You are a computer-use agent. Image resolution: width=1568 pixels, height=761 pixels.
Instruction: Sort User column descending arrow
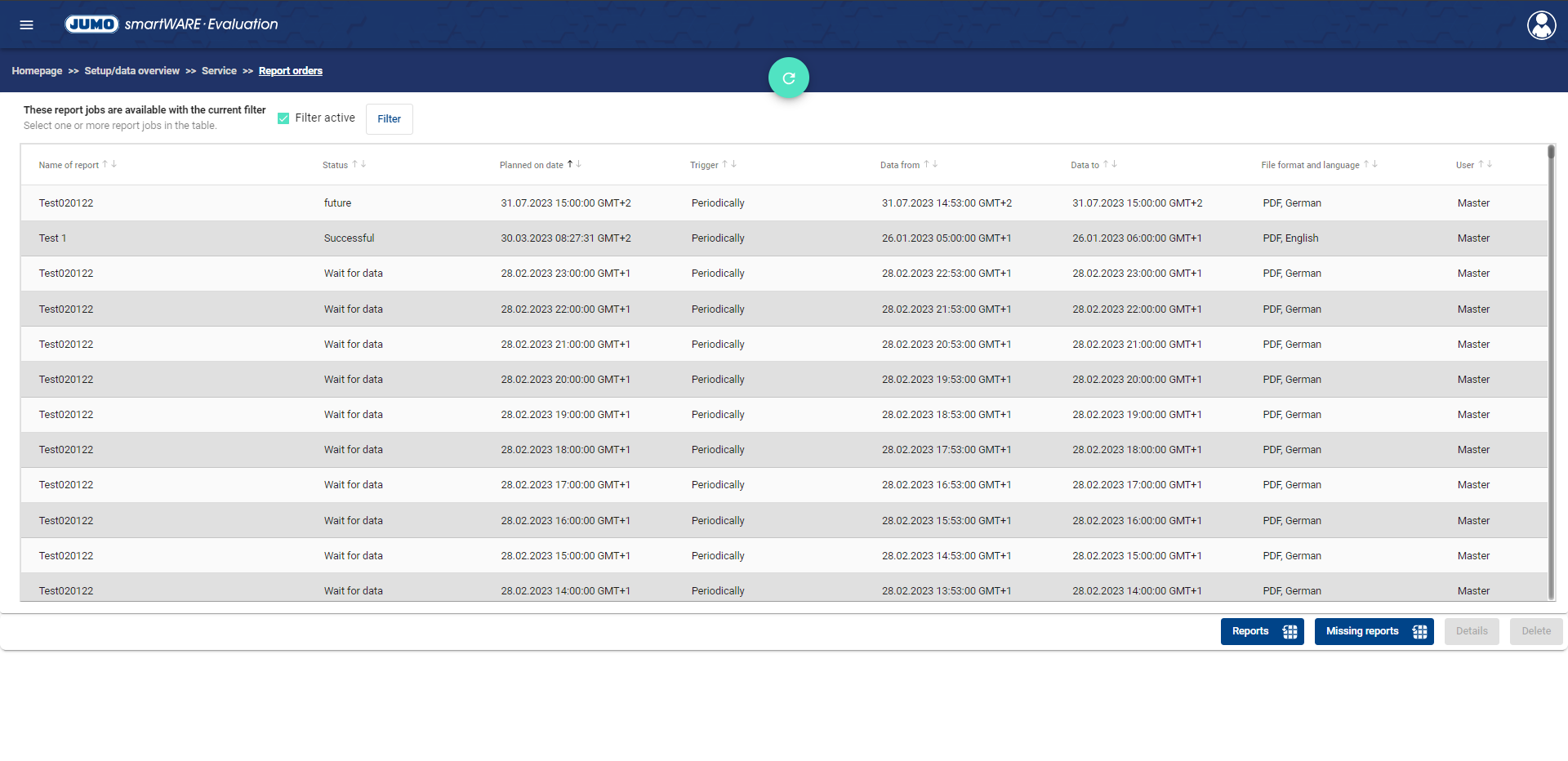coord(1490,164)
